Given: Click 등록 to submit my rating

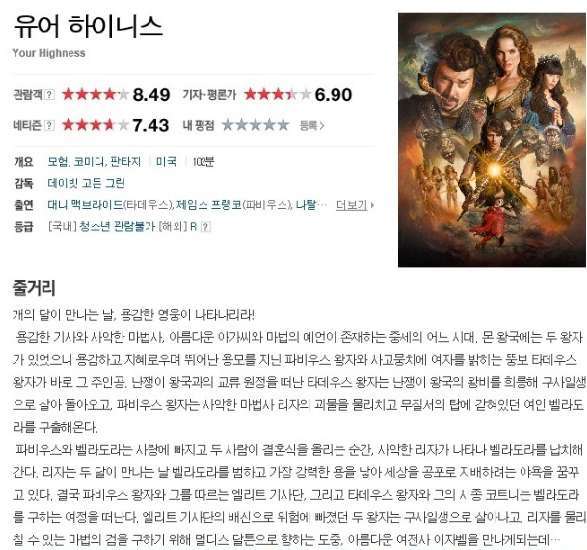Looking at the screenshot, I should (312, 125).
